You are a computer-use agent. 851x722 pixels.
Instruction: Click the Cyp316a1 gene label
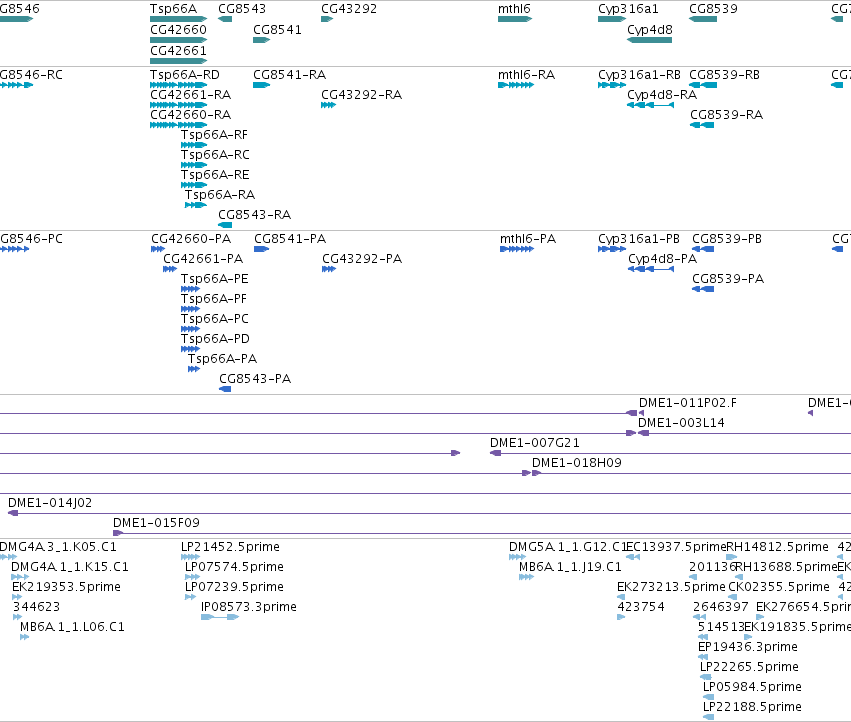click(628, 9)
